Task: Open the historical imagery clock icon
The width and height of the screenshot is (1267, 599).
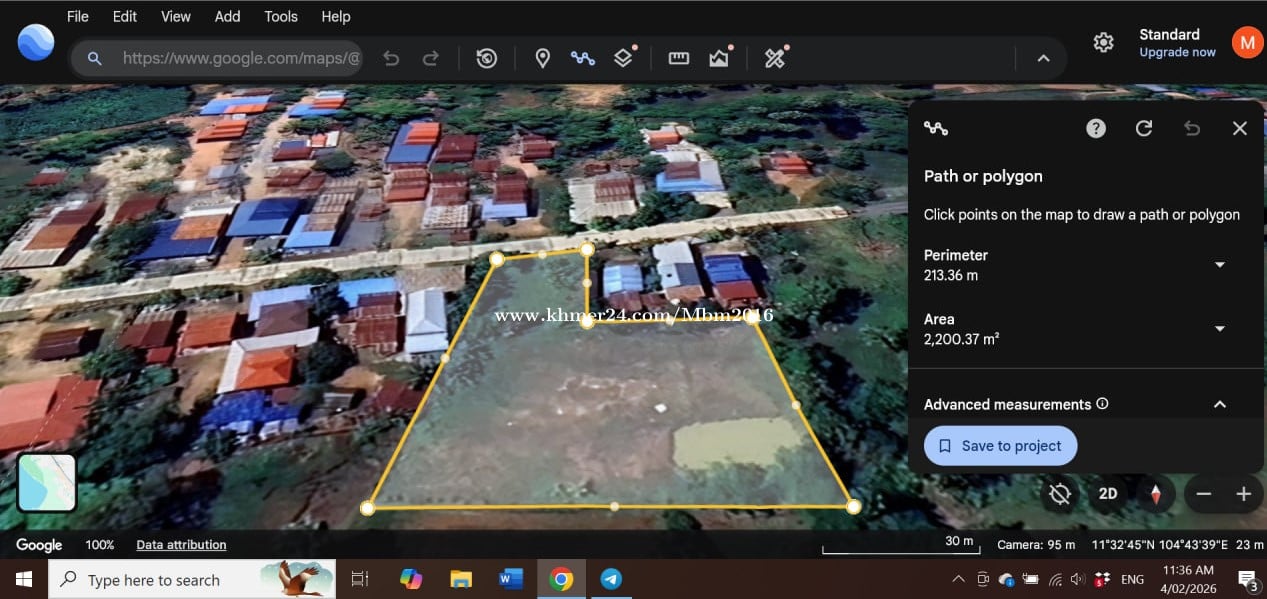Action: (487, 58)
